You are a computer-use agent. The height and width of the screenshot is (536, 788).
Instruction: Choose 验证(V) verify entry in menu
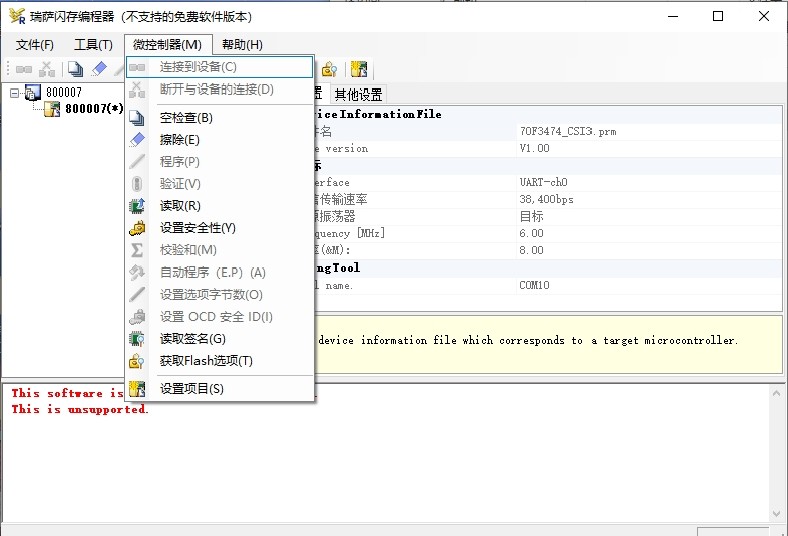219,184
